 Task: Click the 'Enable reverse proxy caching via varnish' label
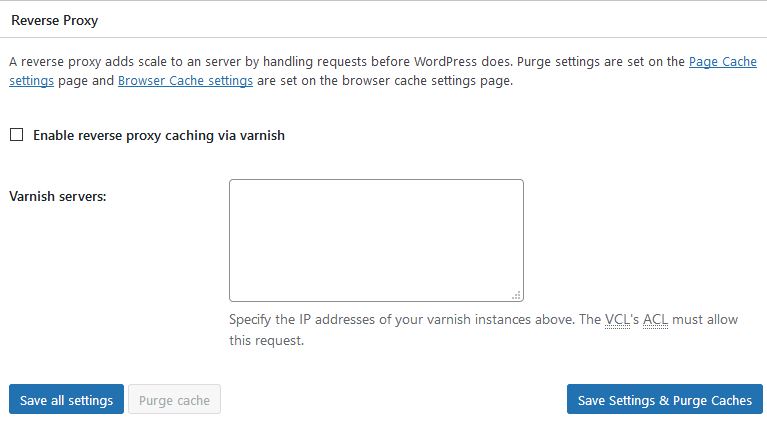click(158, 135)
